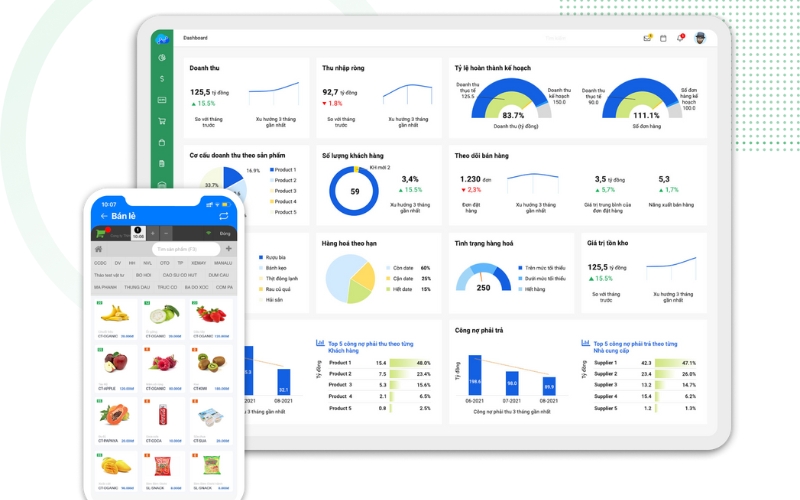The height and width of the screenshot is (500, 800).
Task: Tap the back arrow next to Bán lẻ
Action: click(x=104, y=216)
